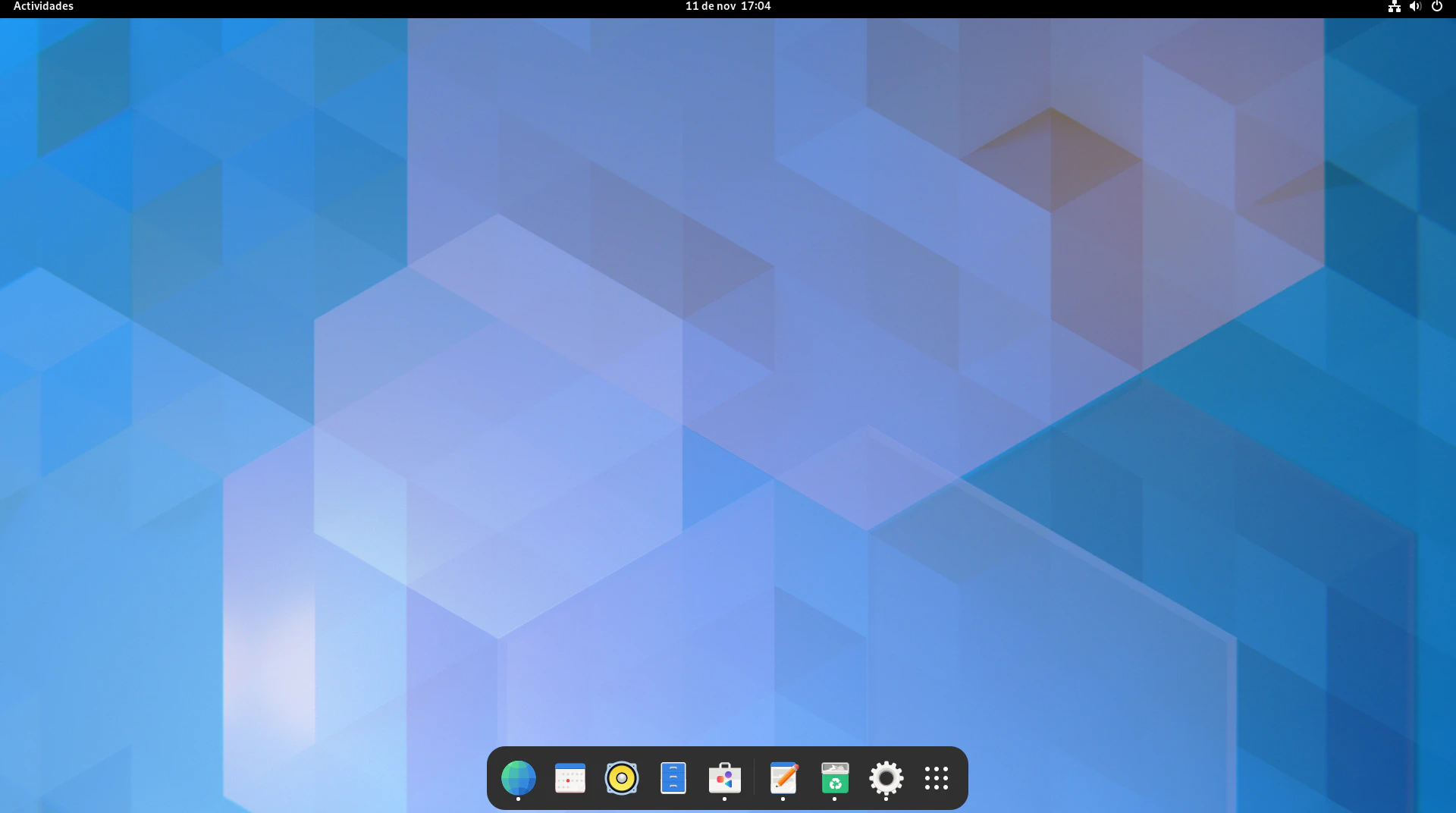Open the Actividades overview
The height and width of the screenshot is (813, 1456).
point(43,7)
